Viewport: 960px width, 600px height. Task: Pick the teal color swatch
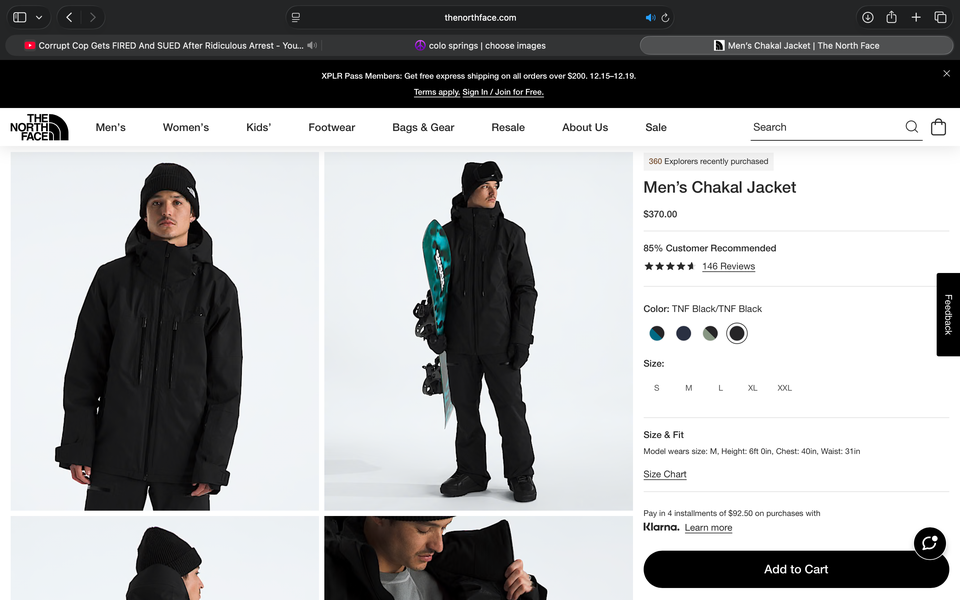657,333
